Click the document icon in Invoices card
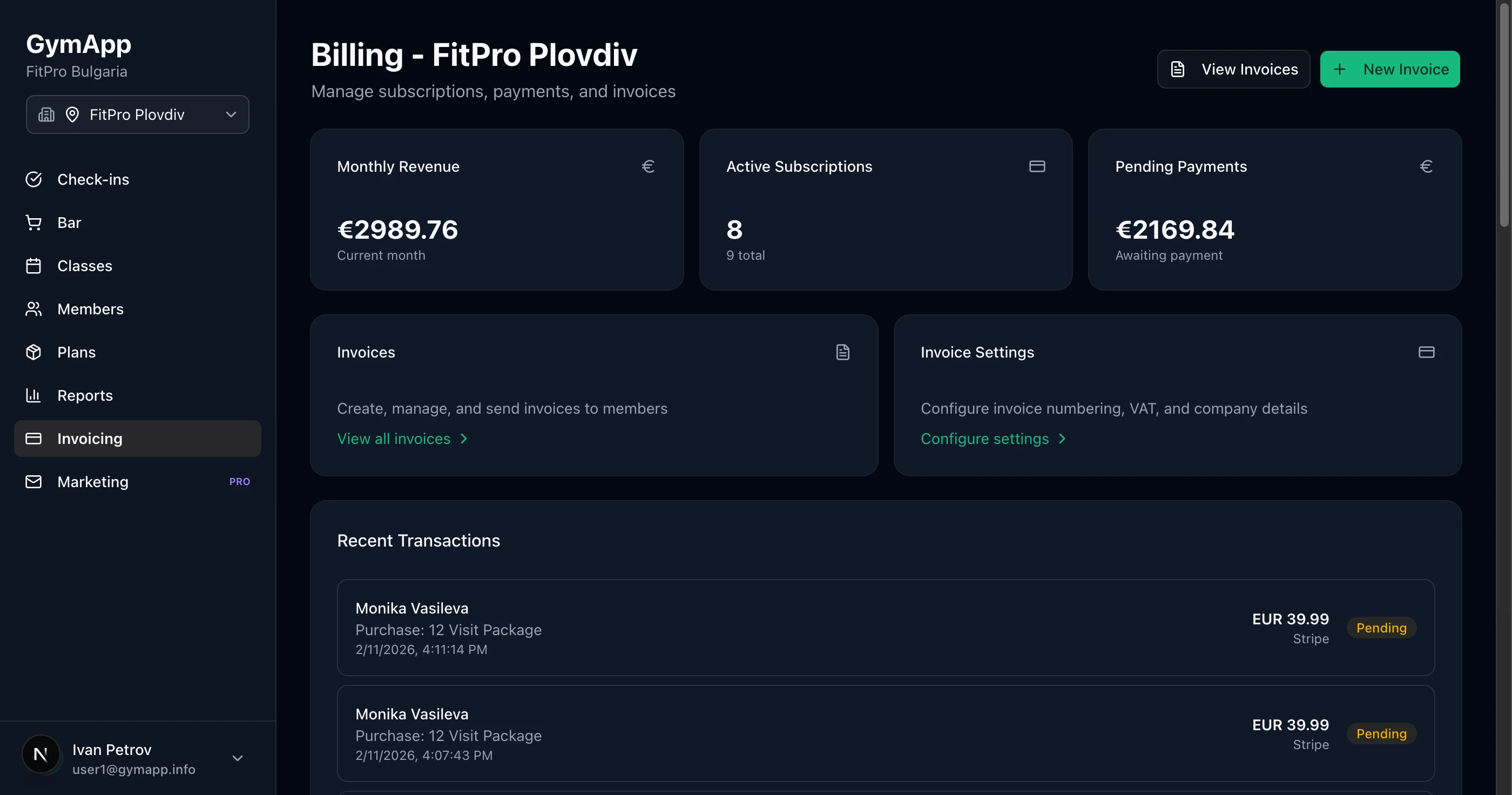This screenshot has width=1512, height=795. click(842, 352)
